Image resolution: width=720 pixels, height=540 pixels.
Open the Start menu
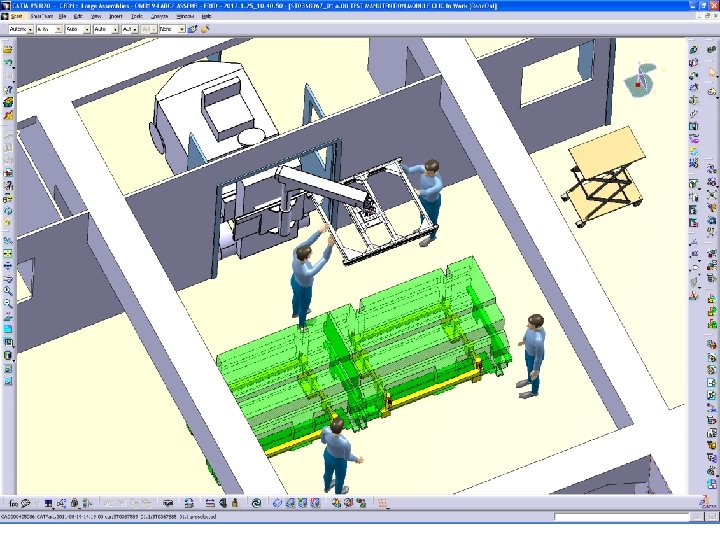[16, 16]
